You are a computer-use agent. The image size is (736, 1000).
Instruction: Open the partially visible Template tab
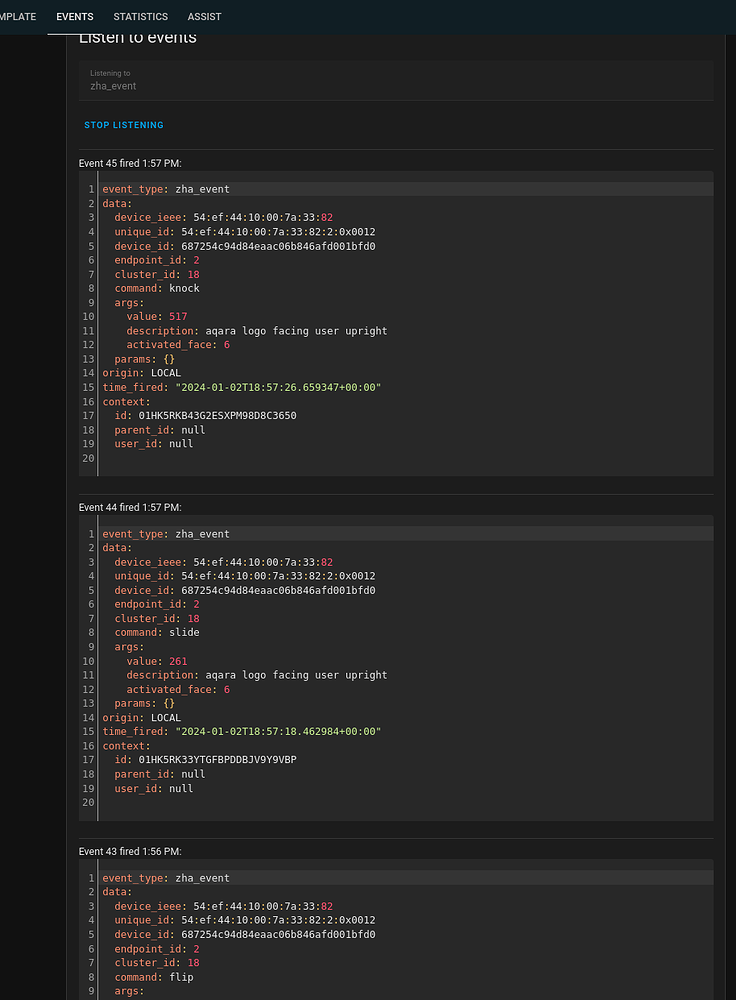[x=18, y=17]
